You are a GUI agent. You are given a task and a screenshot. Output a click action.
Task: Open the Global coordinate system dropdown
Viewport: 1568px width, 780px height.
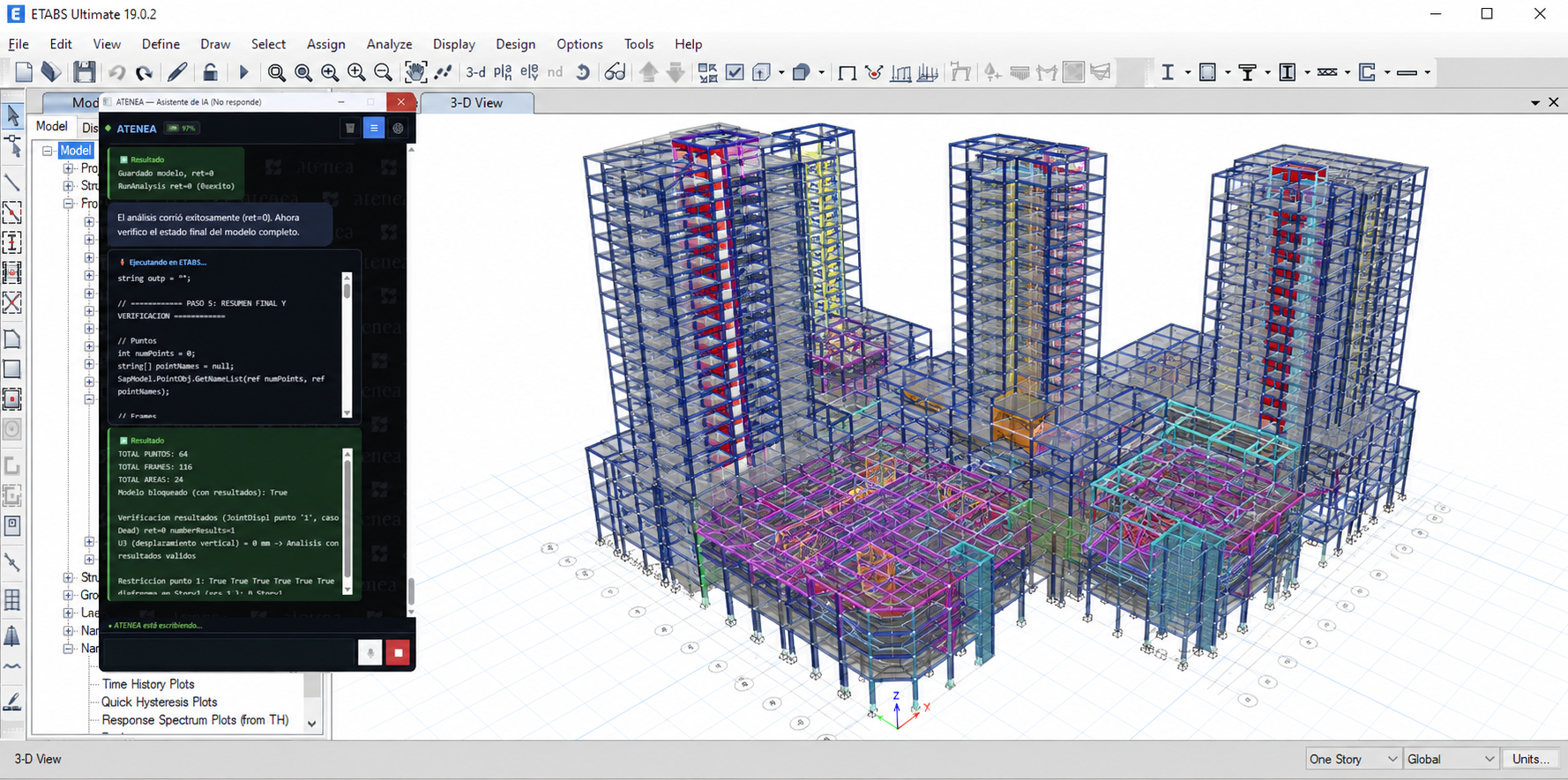[x=1451, y=759]
